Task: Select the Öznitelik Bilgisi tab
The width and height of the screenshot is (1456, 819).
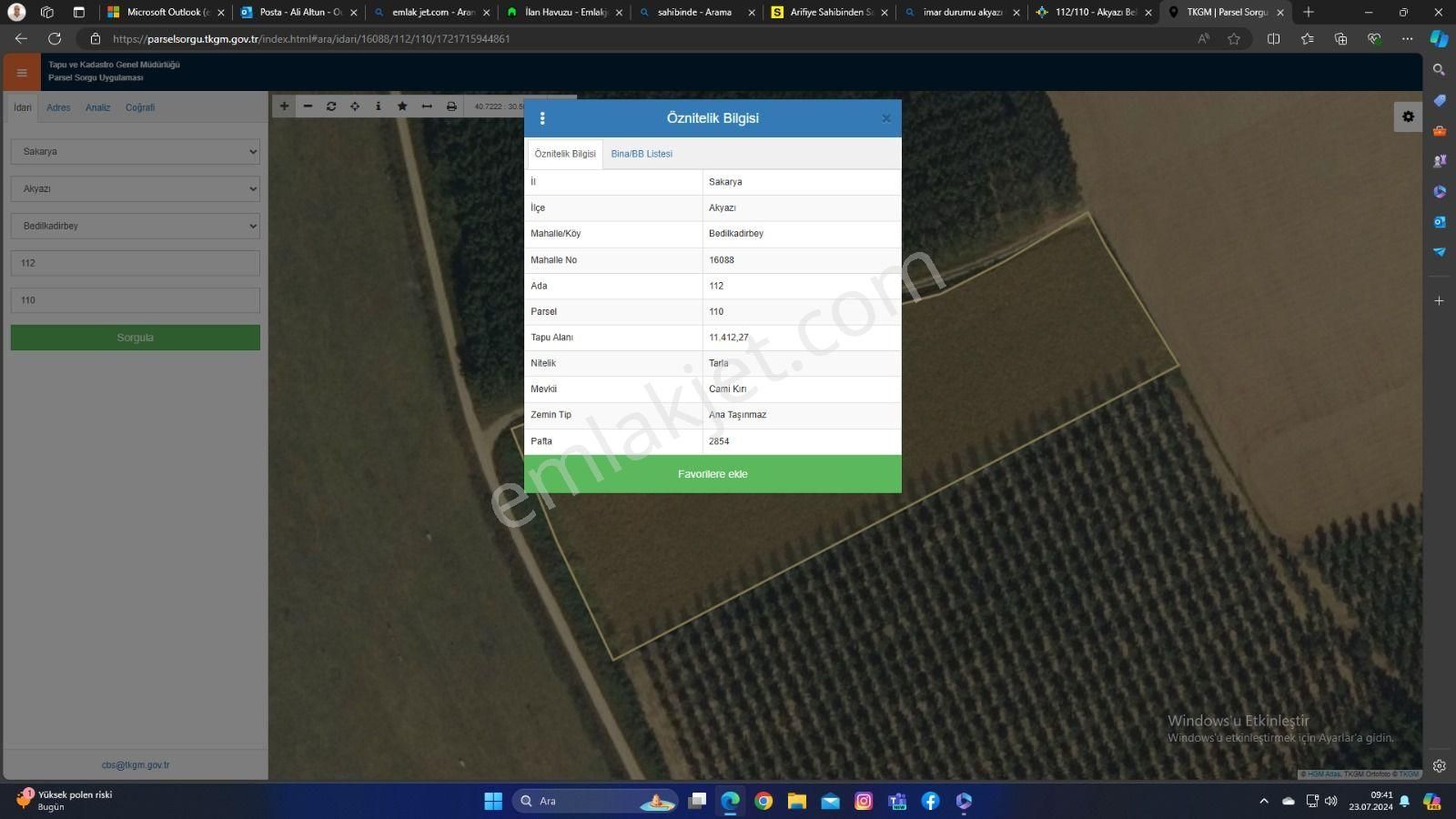Action: tap(565, 154)
